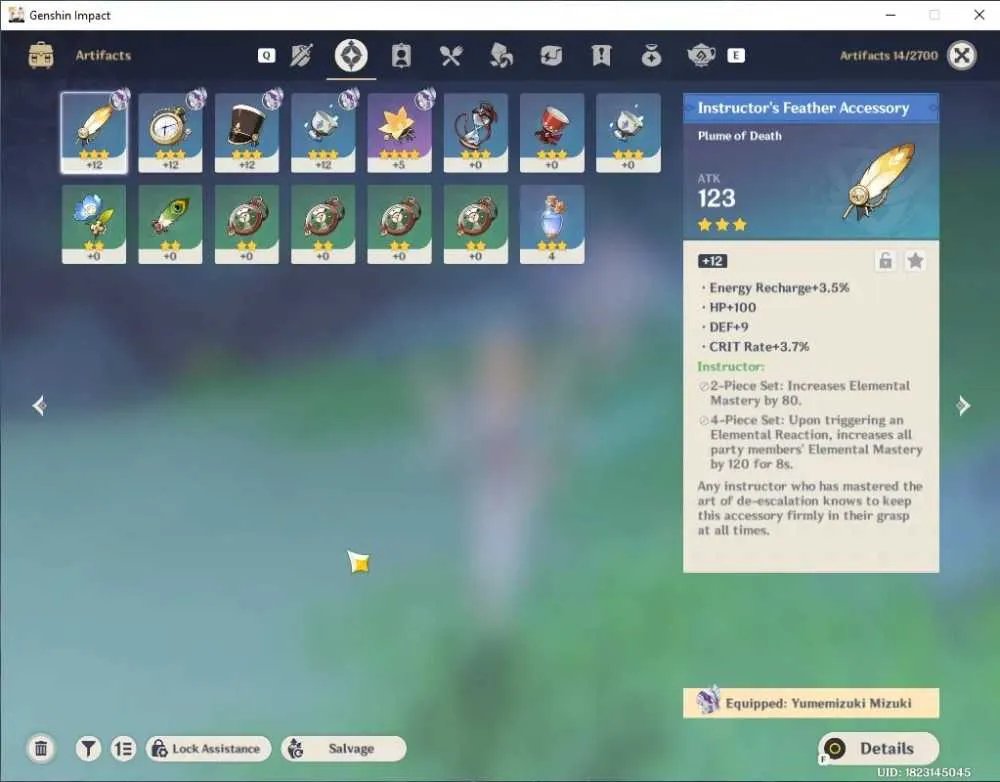Click the Lock Assistance button
The image size is (1000, 782).
tap(209, 748)
